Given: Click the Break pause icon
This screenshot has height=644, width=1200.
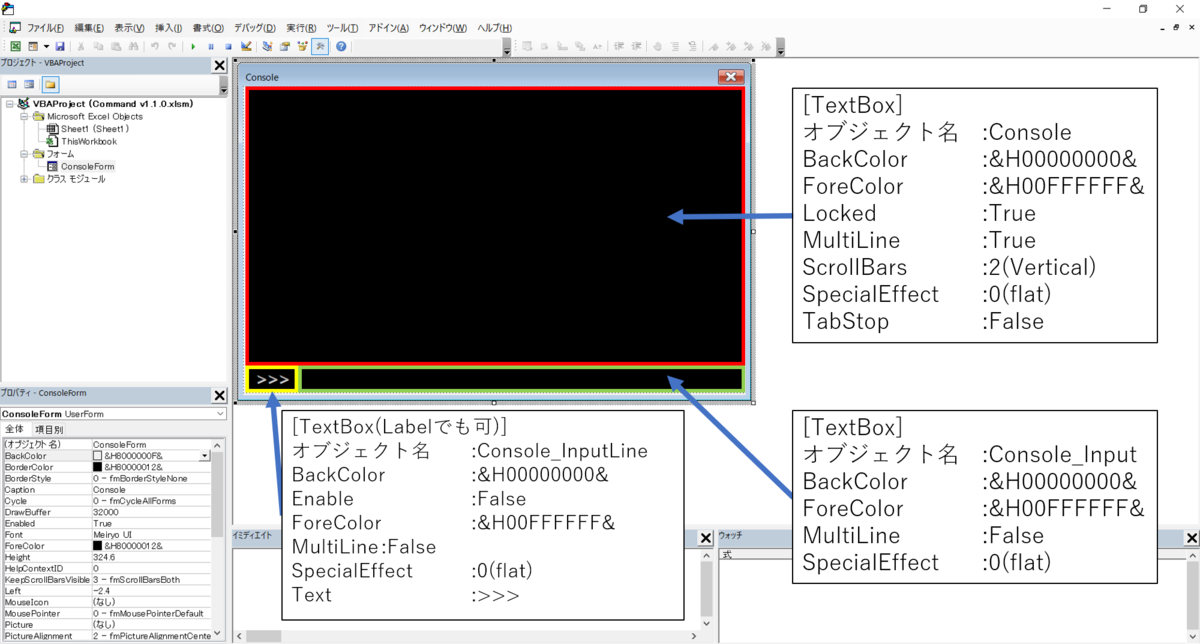Looking at the screenshot, I should point(211,46).
